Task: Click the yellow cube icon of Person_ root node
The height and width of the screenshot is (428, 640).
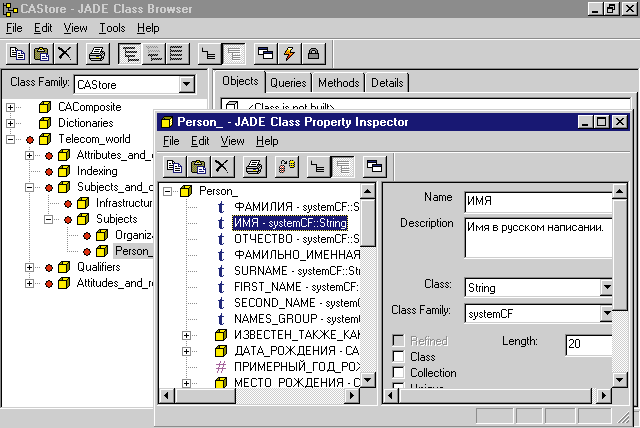Action: 186,191
